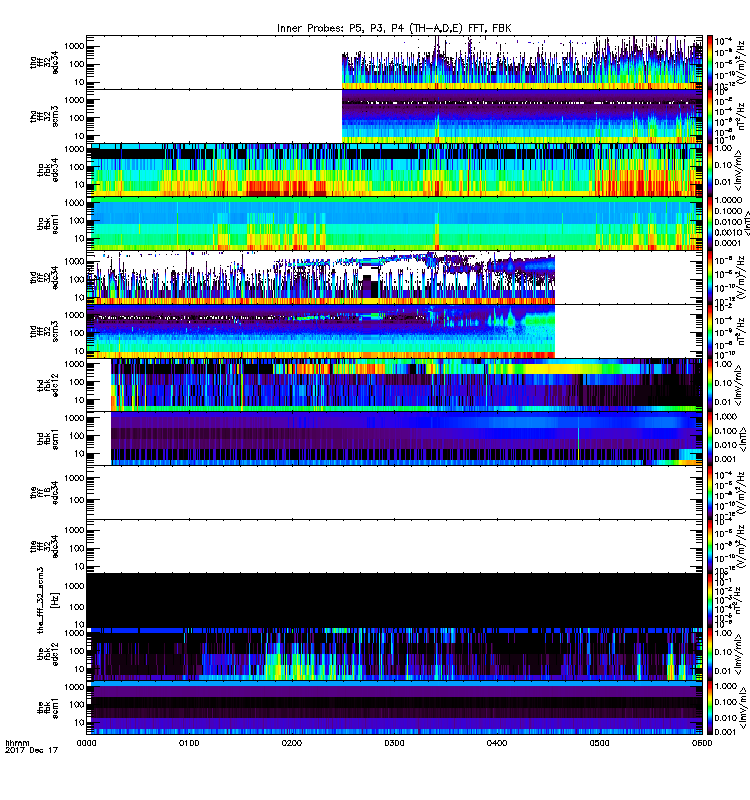Click the all-black the_fft_32_scm3 spectrogram panel
750x800 pixels.
pos(394,600)
